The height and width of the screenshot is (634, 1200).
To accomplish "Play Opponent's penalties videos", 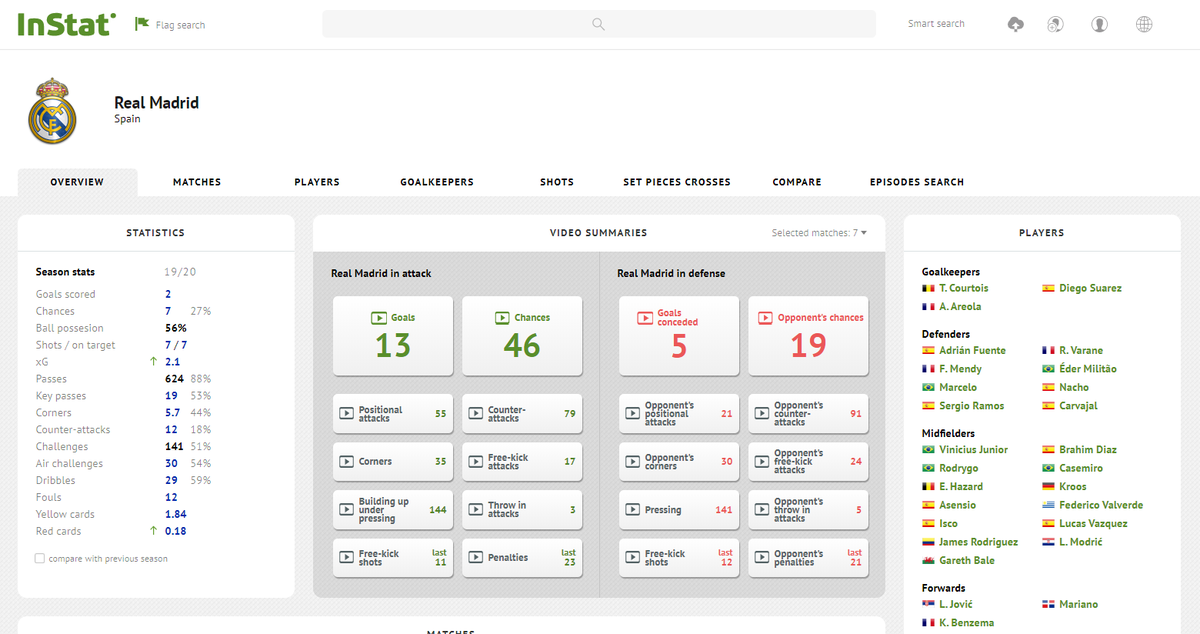I will point(808,558).
